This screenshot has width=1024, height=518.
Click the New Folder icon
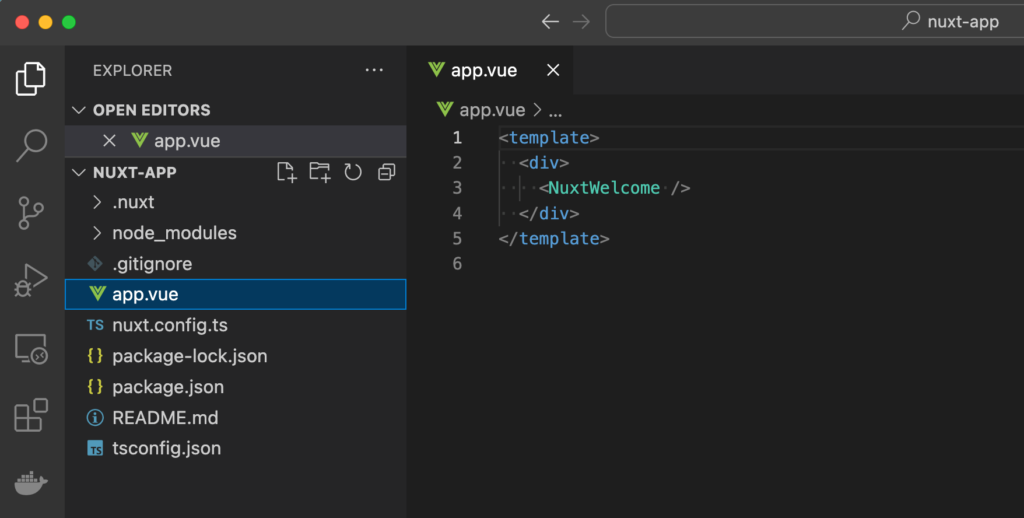[x=320, y=172]
